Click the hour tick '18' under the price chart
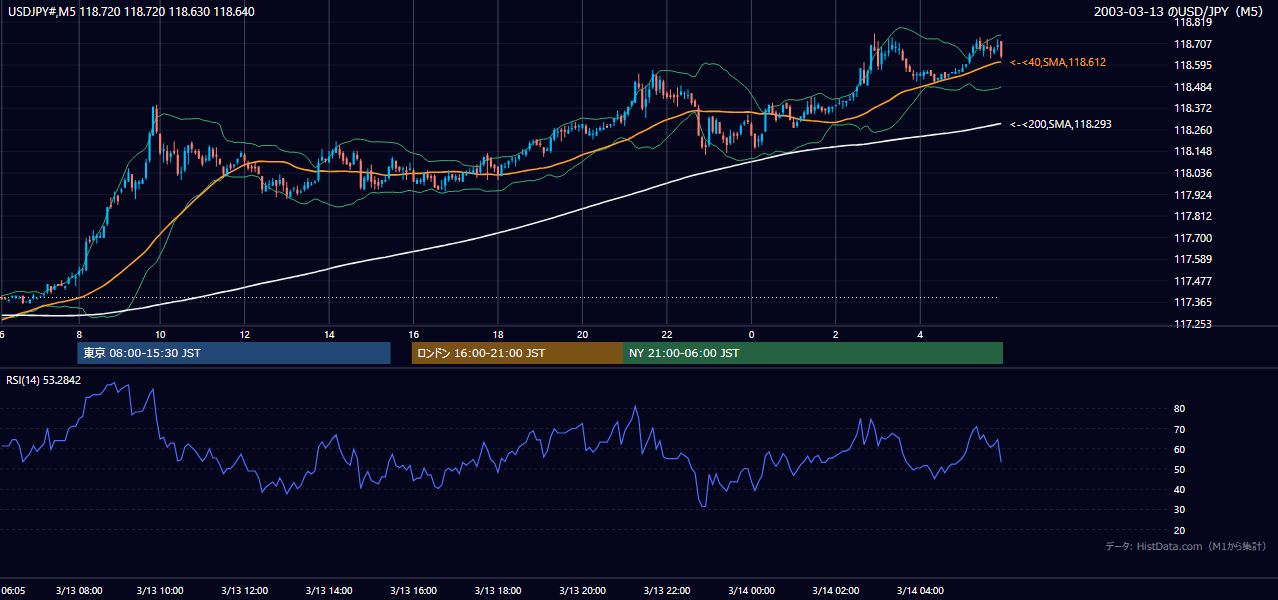 click(x=497, y=335)
